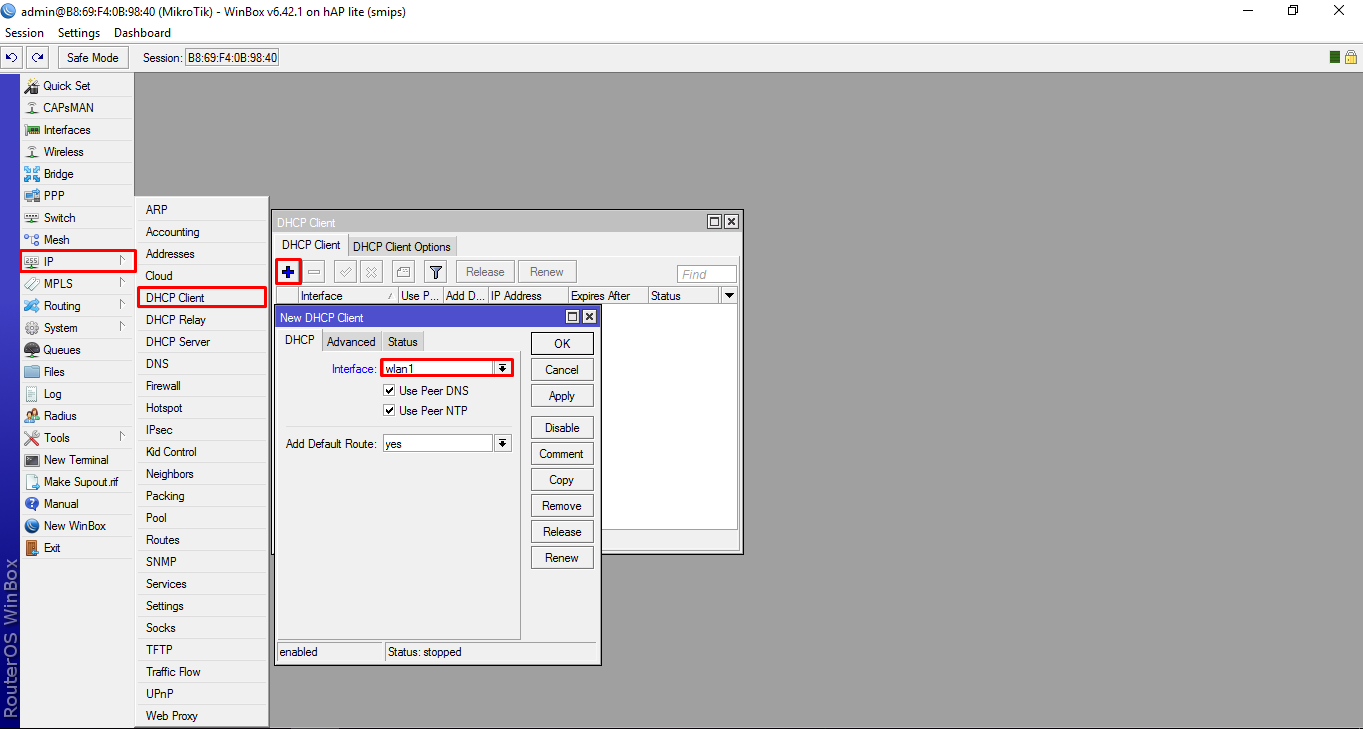
Task: Click the padlock icon at top right
Action: 1350,57
